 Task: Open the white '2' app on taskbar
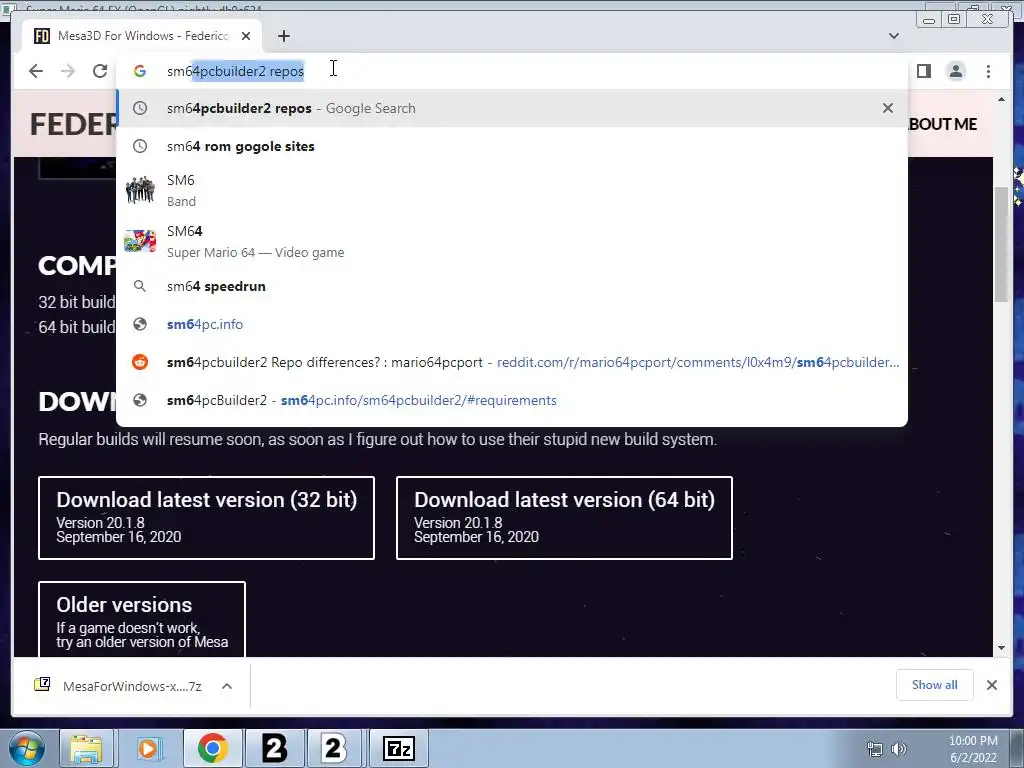tap(334, 748)
